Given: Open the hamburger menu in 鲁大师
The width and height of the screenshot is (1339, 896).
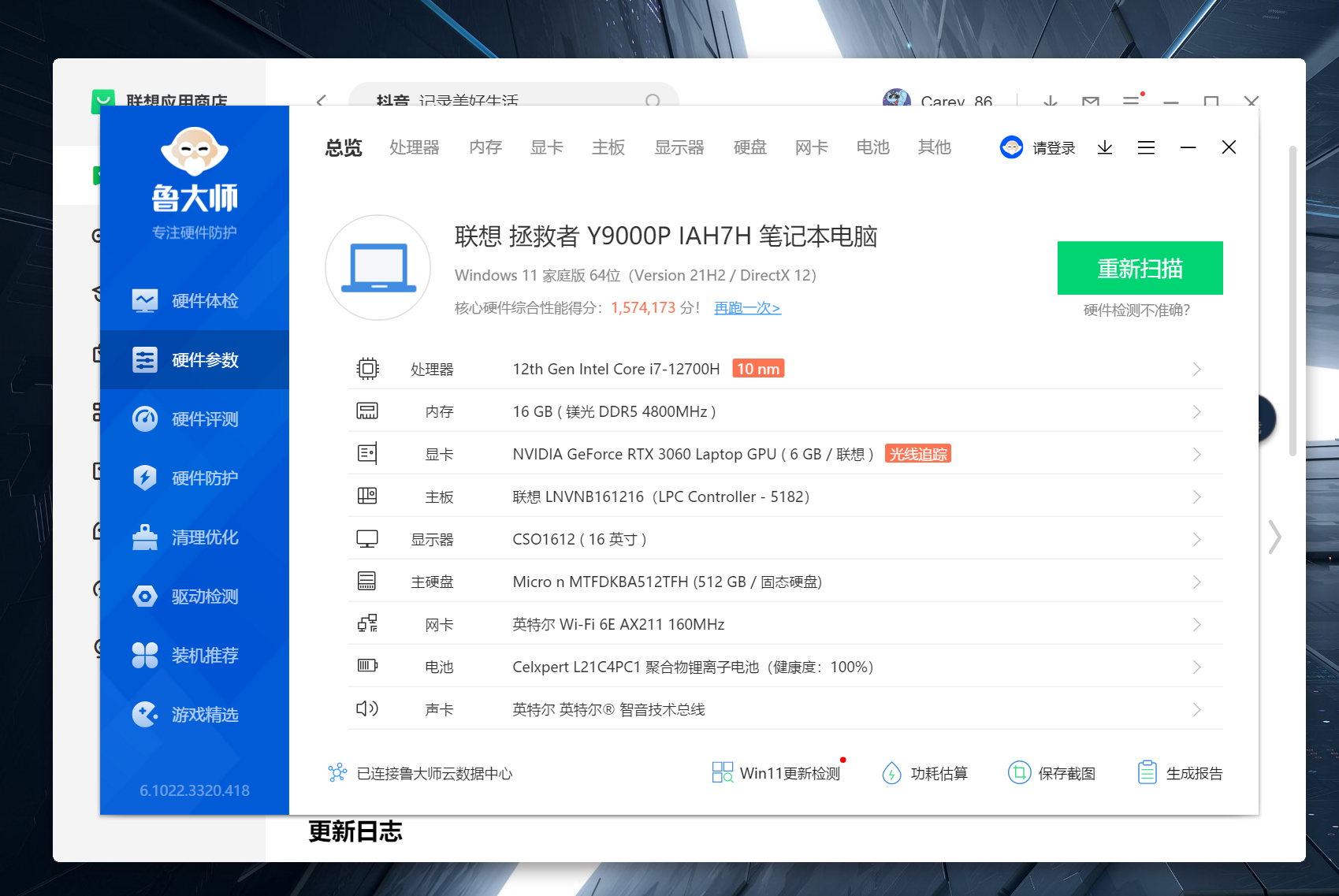Looking at the screenshot, I should [x=1146, y=147].
